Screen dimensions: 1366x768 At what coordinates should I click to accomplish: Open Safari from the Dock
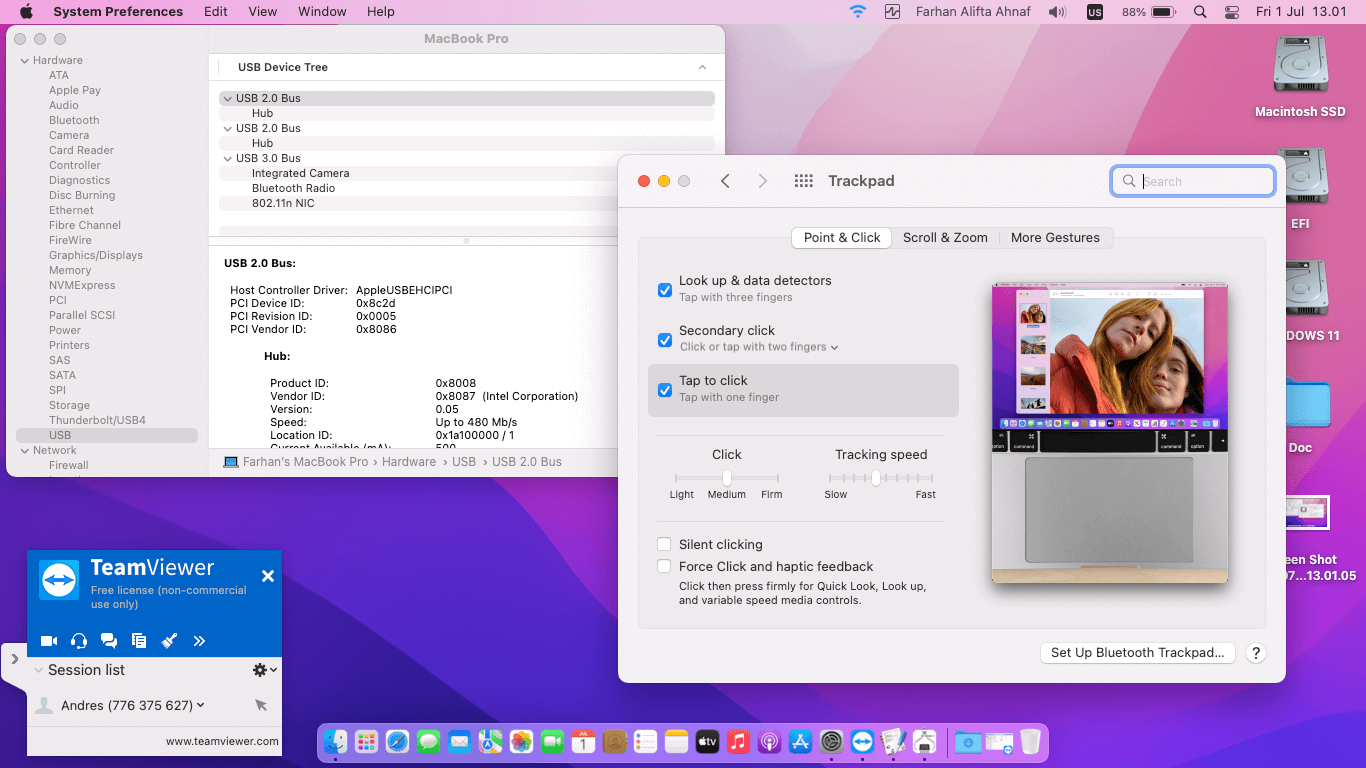click(x=397, y=742)
